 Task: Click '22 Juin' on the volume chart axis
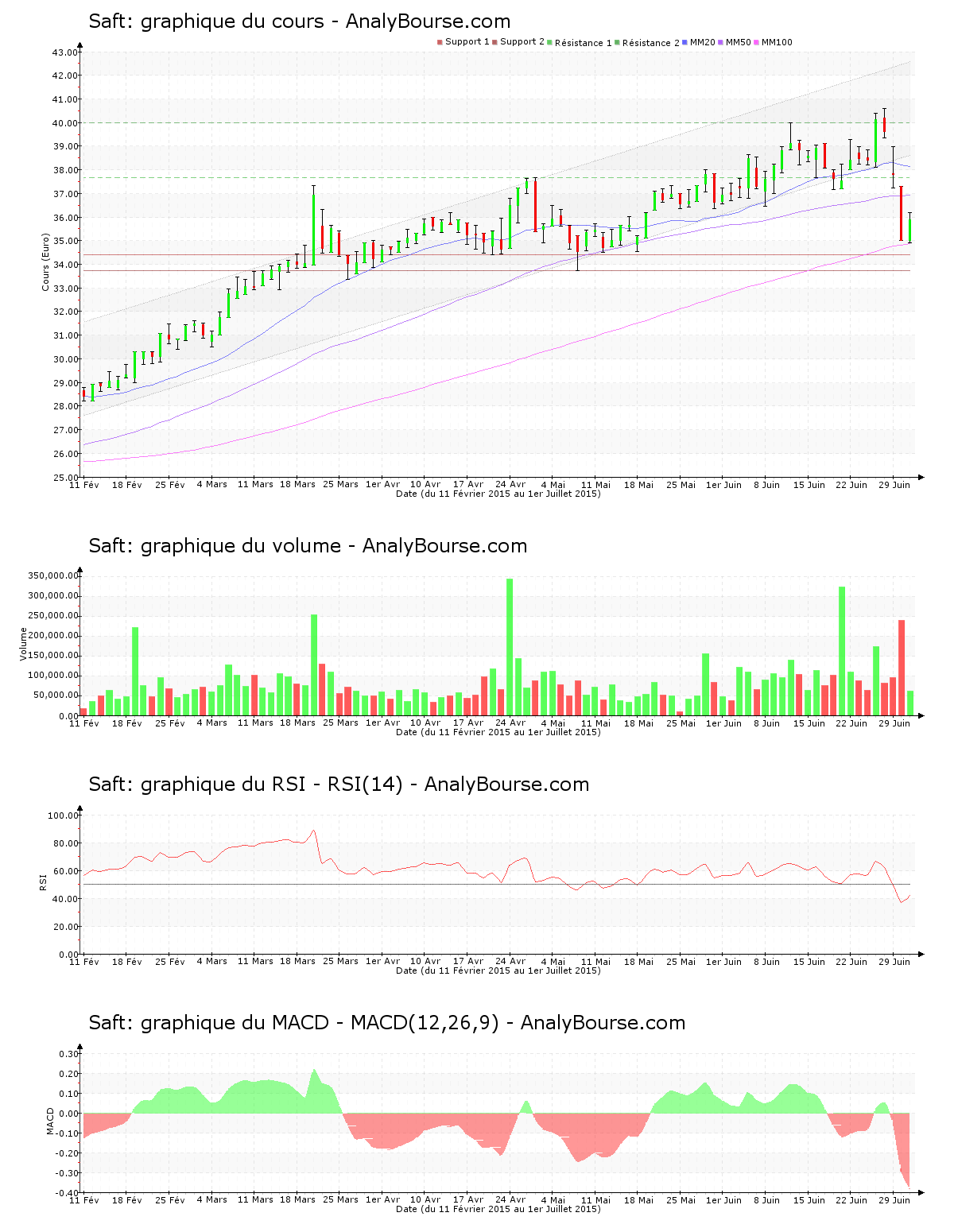tap(851, 723)
